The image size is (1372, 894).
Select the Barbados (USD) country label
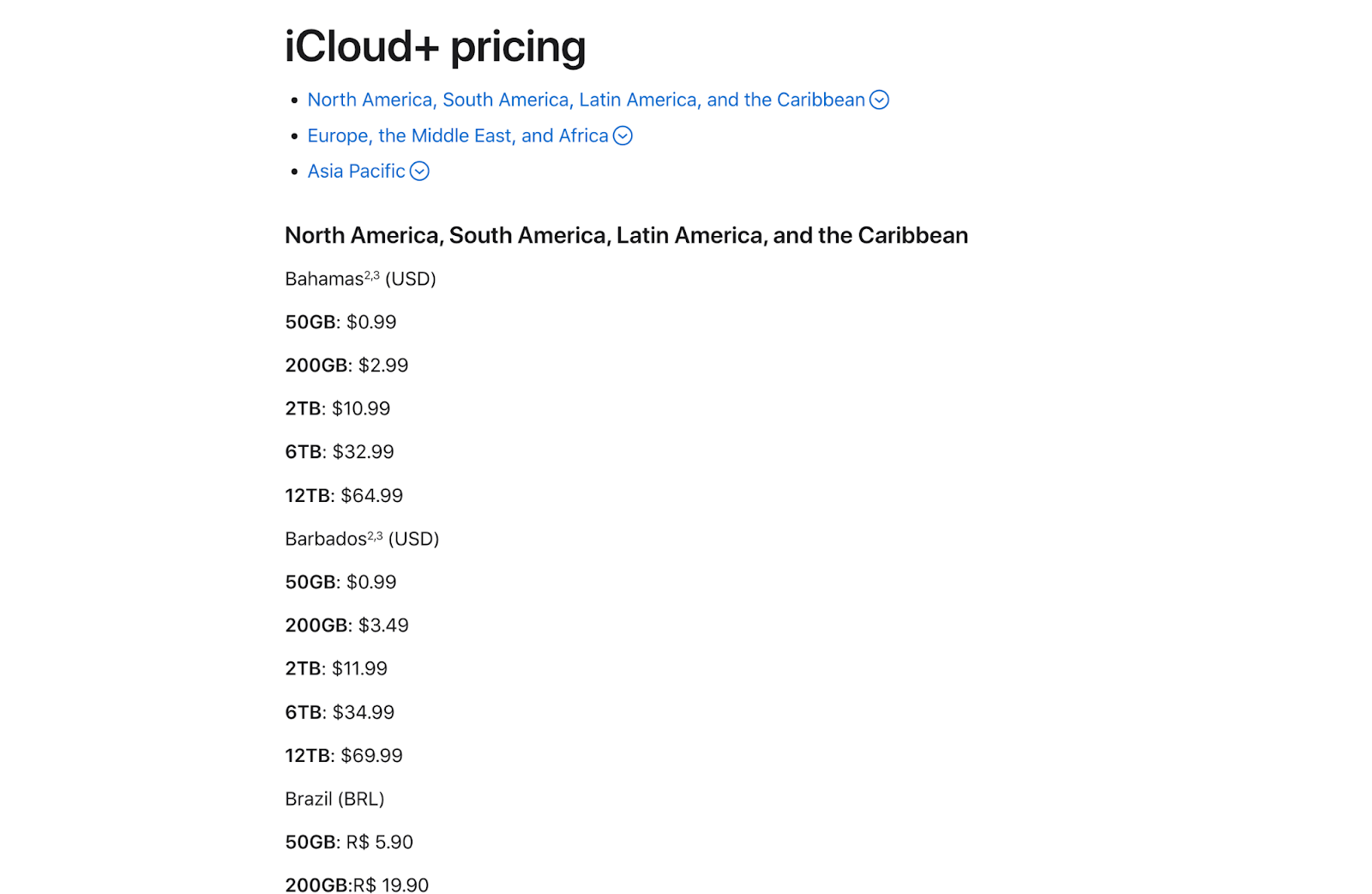pos(362,539)
